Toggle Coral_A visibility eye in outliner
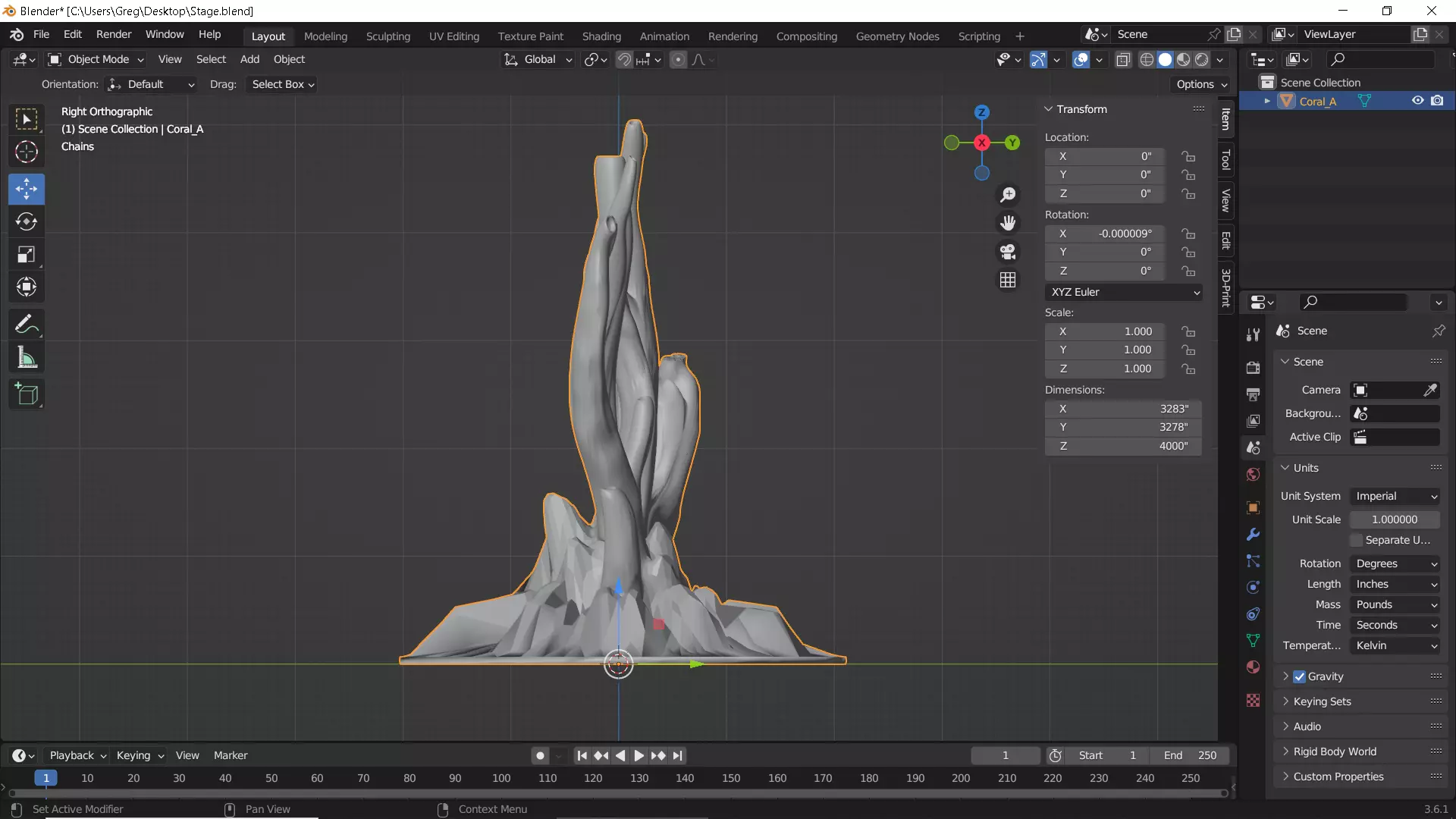The width and height of the screenshot is (1456, 819). 1417,101
